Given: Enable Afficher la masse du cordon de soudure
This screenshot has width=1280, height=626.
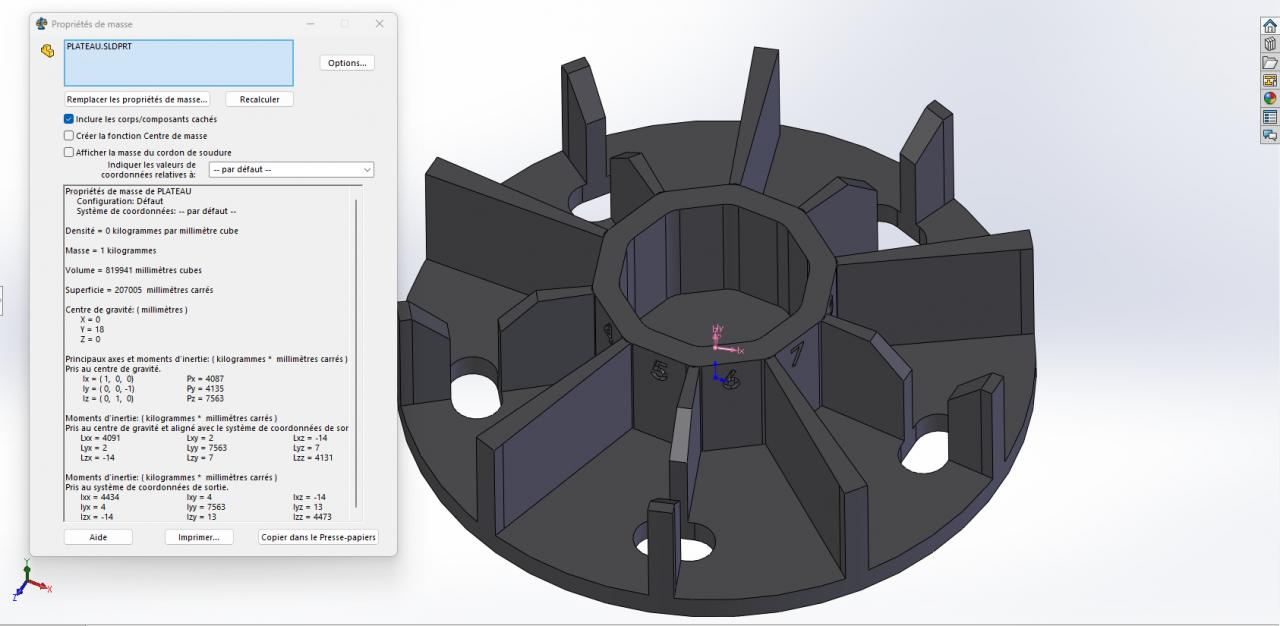Looking at the screenshot, I should (x=69, y=152).
